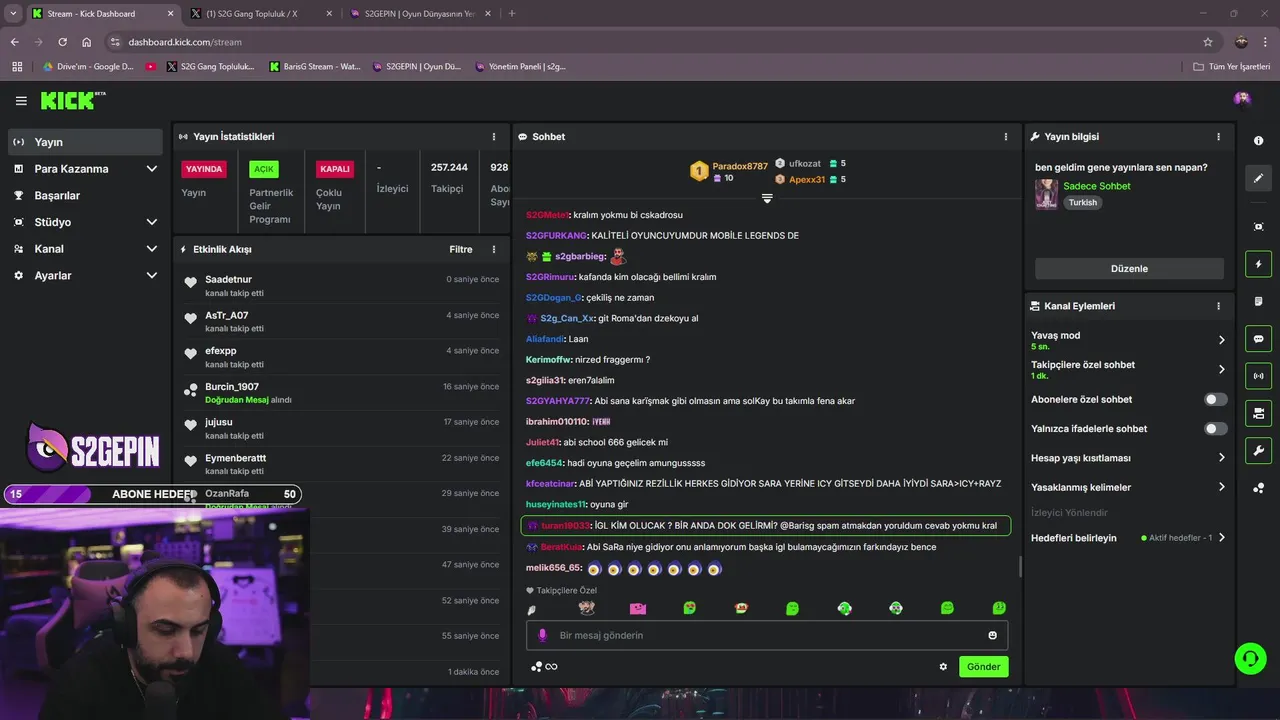
Task: Open Etkinlik Akışı three-dot options
Action: pos(493,249)
